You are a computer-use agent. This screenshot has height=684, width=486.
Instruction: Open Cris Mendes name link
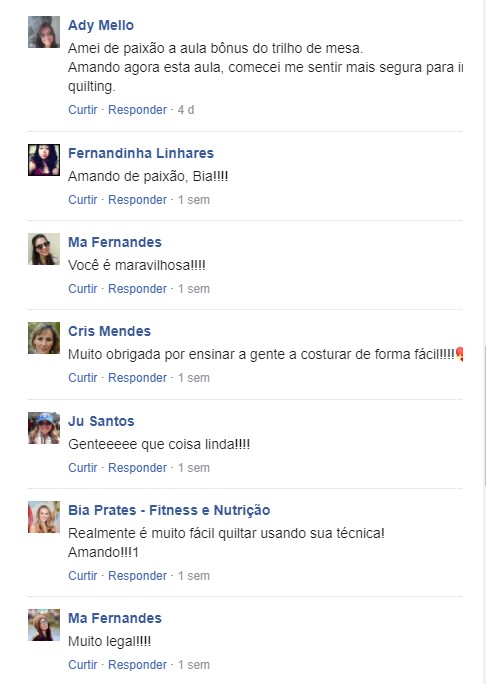coord(110,331)
